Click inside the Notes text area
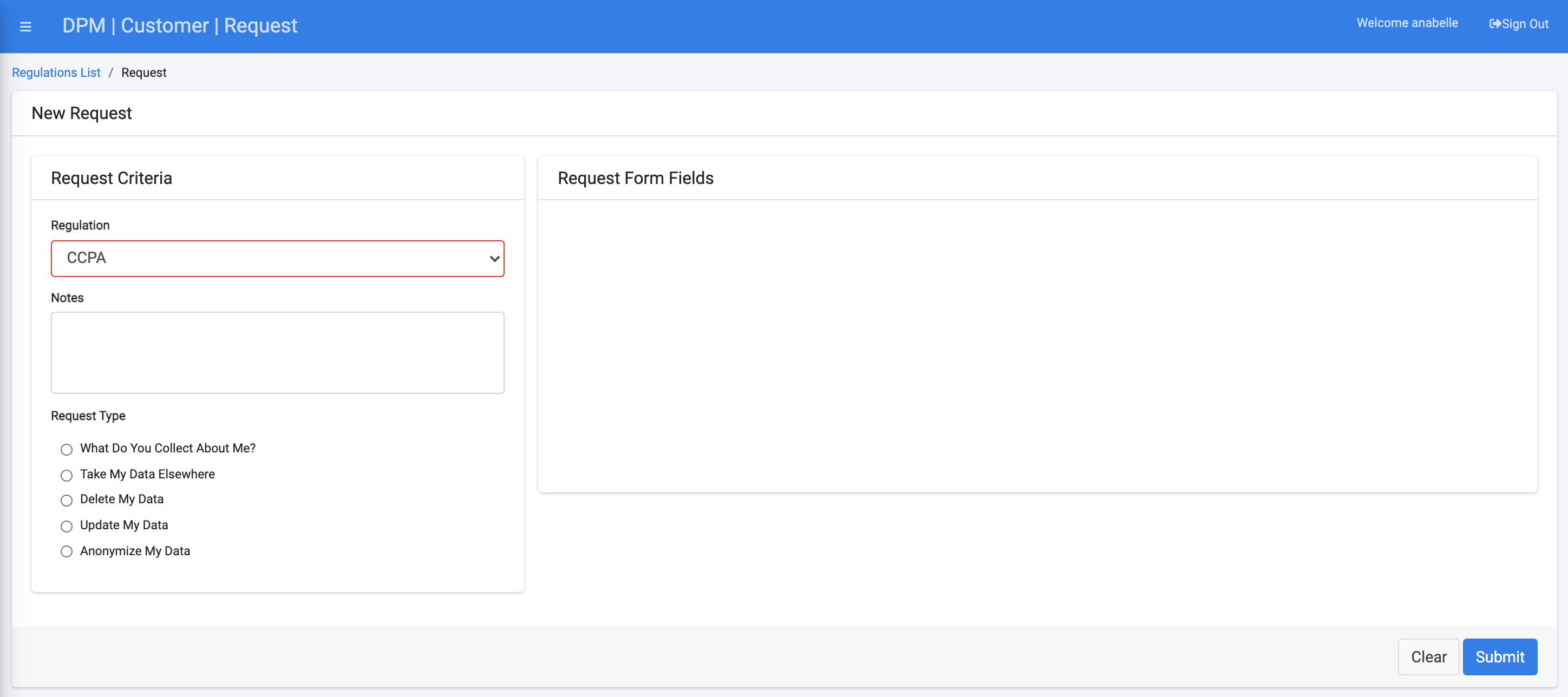This screenshot has width=1568, height=697. pyautogui.click(x=278, y=353)
